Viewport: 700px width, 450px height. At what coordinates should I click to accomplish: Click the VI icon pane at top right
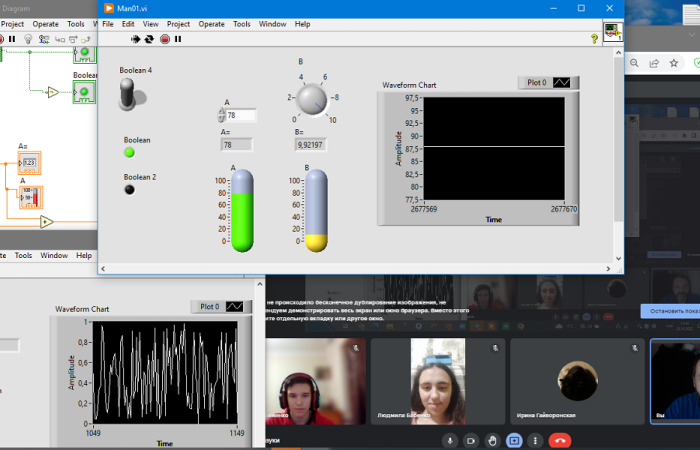[x=610, y=32]
